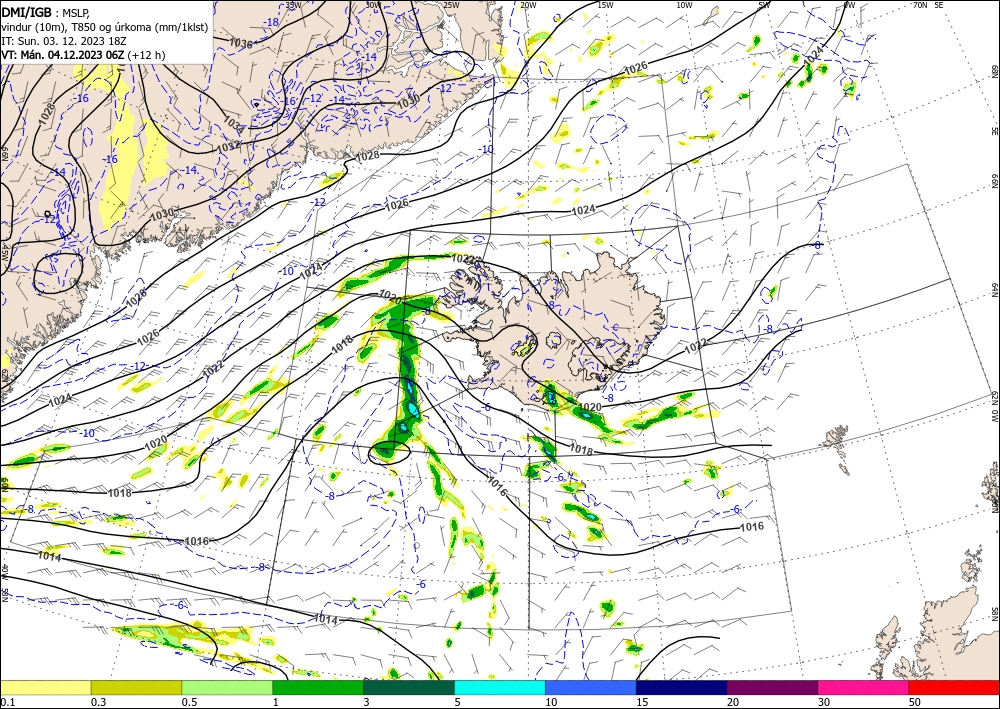Choose the purple 20–30 legend swatch

(x=772, y=687)
